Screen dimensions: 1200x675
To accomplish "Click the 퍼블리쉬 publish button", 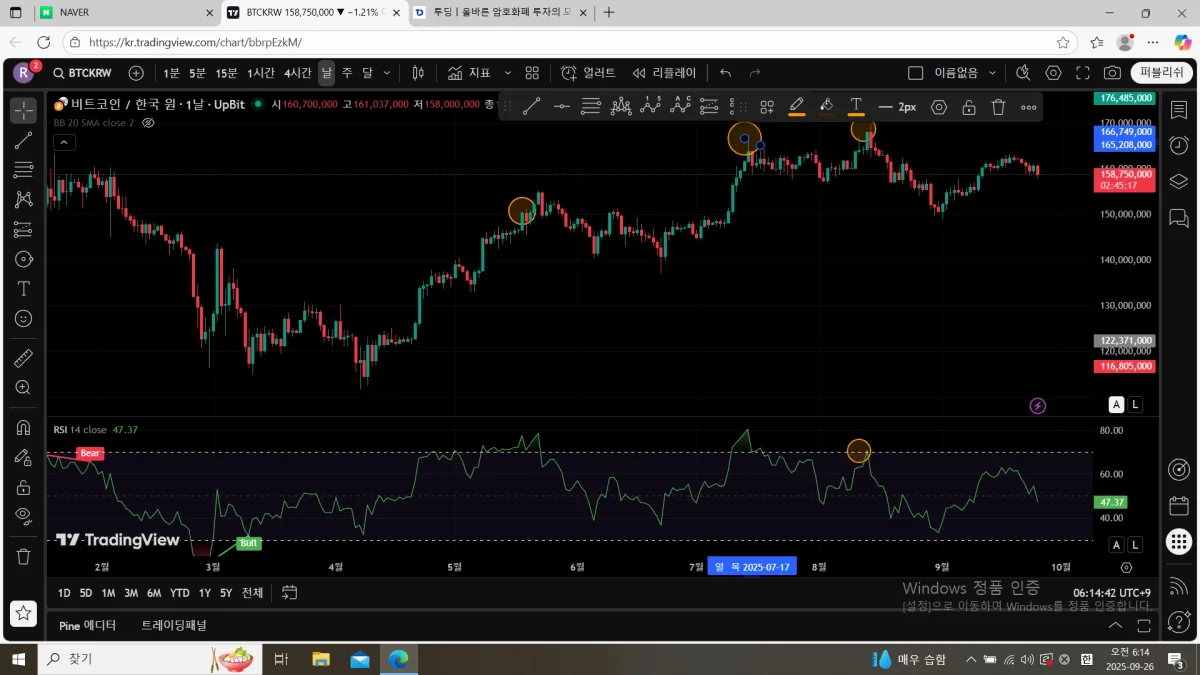I will pyautogui.click(x=1162, y=73).
